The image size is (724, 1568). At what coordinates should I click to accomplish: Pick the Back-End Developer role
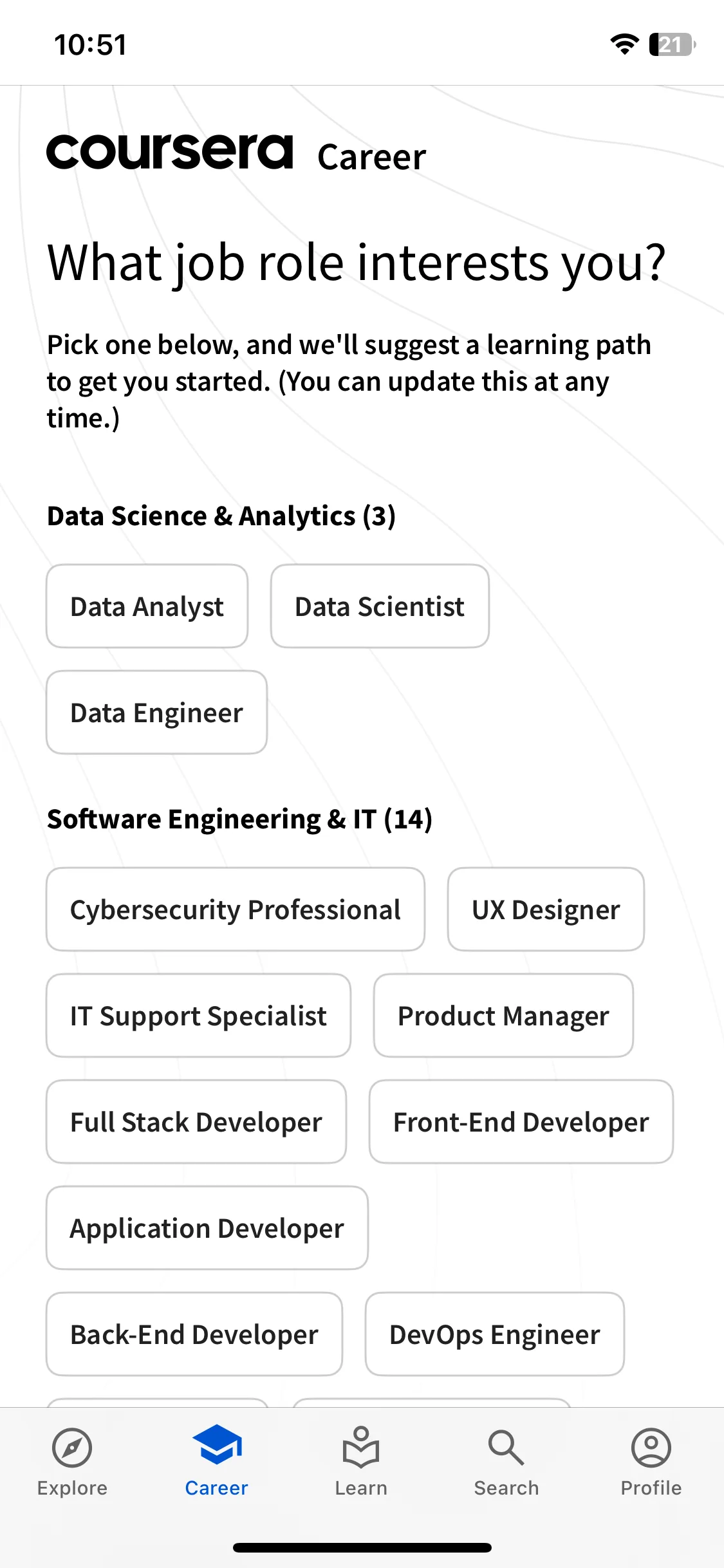(x=194, y=1334)
